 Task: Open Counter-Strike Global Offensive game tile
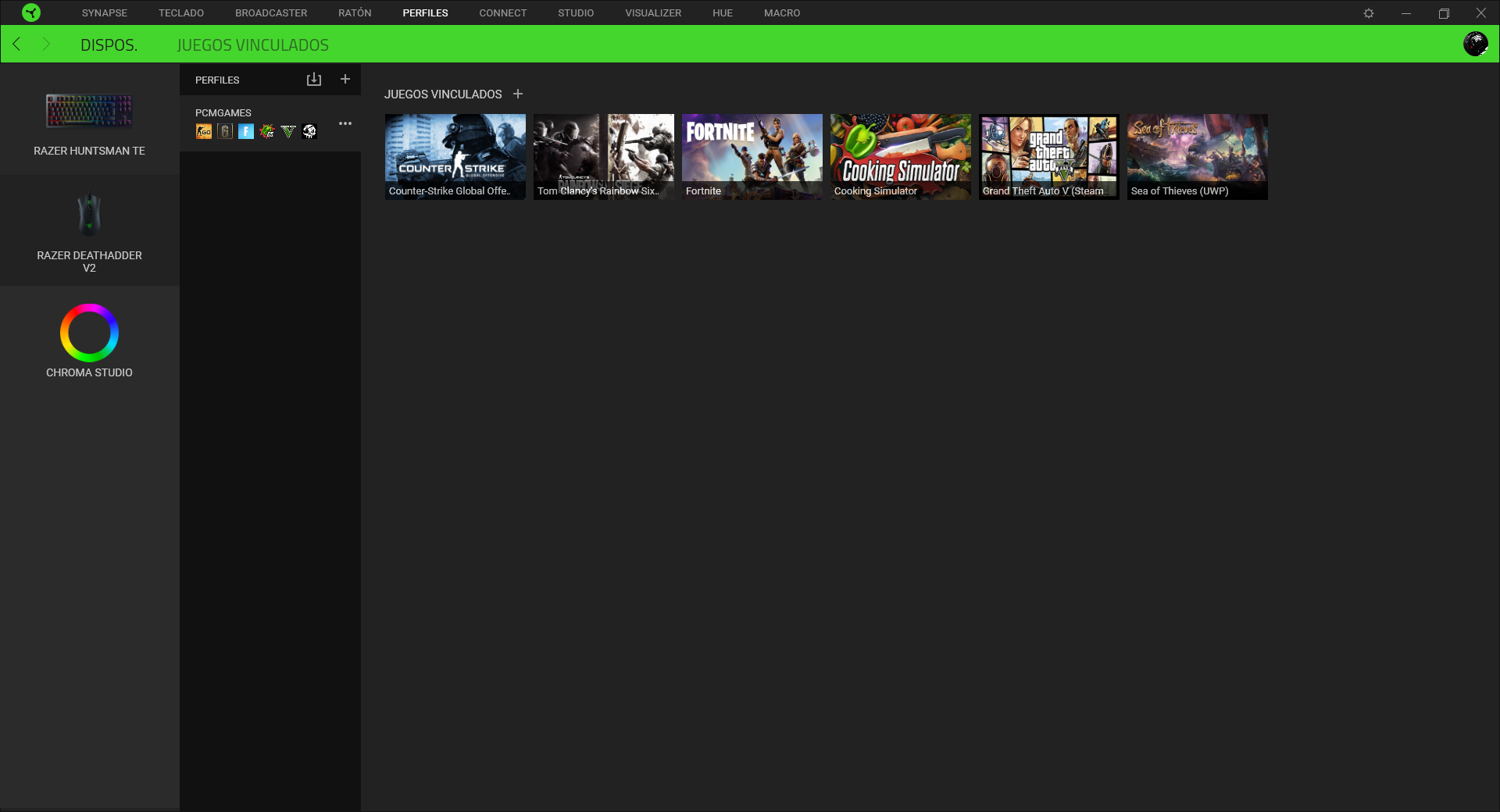[x=455, y=157]
